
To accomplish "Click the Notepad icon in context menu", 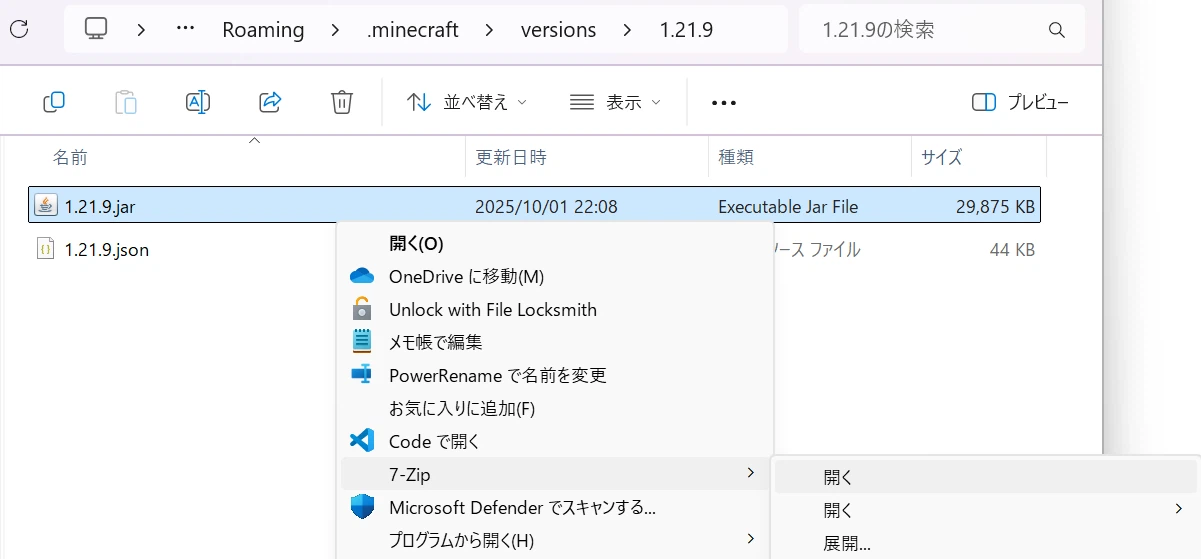I will pyautogui.click(x=362, y=341).
